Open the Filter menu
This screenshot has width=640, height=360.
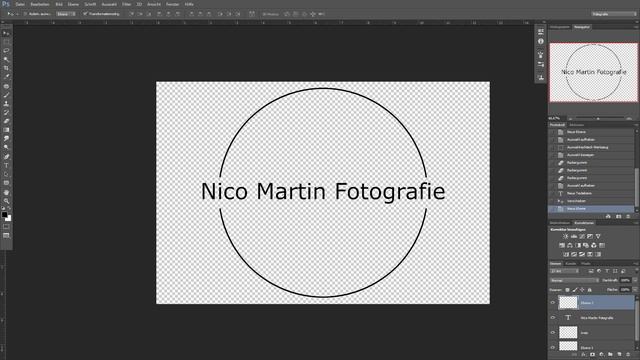(127, 4)
